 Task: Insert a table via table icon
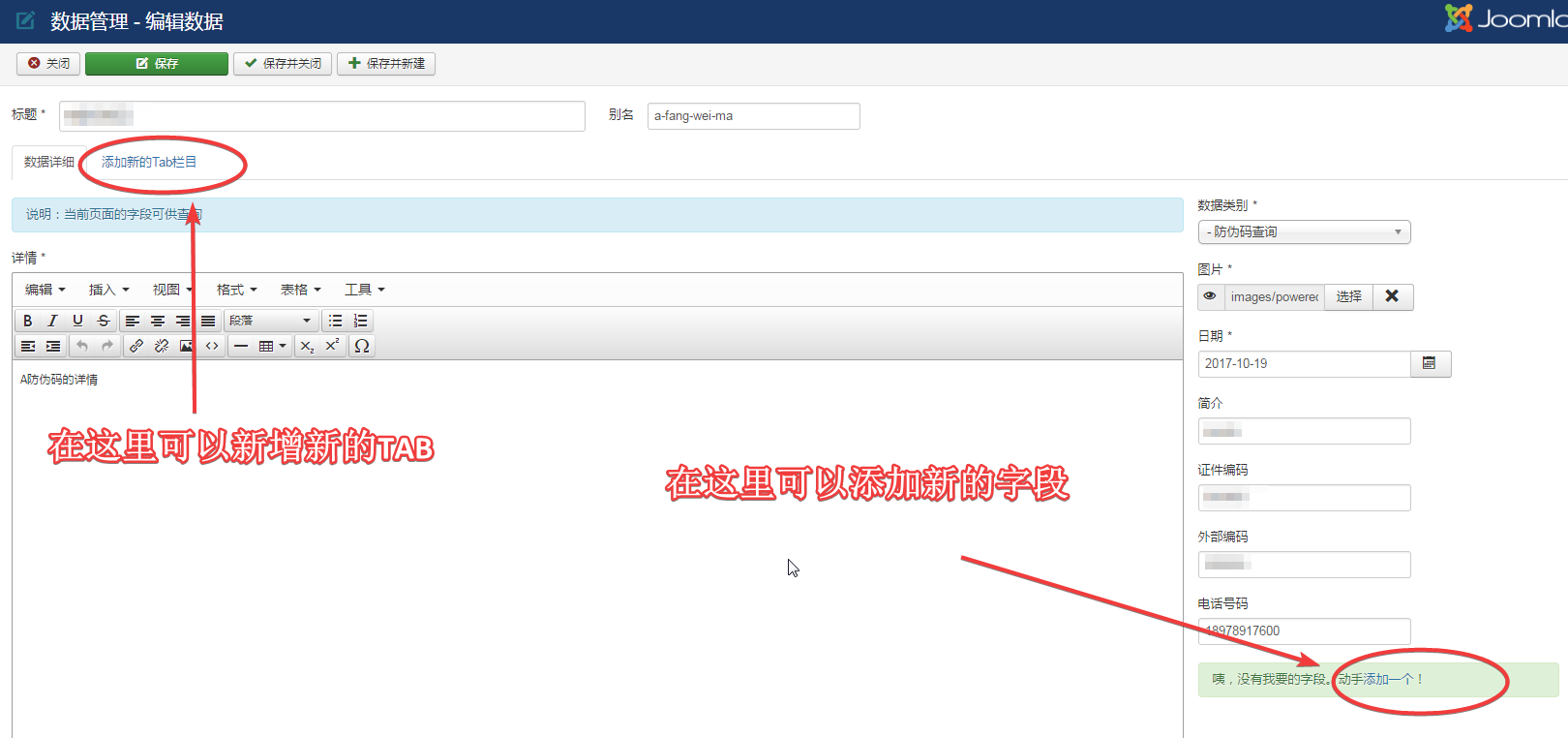(271, 346)
